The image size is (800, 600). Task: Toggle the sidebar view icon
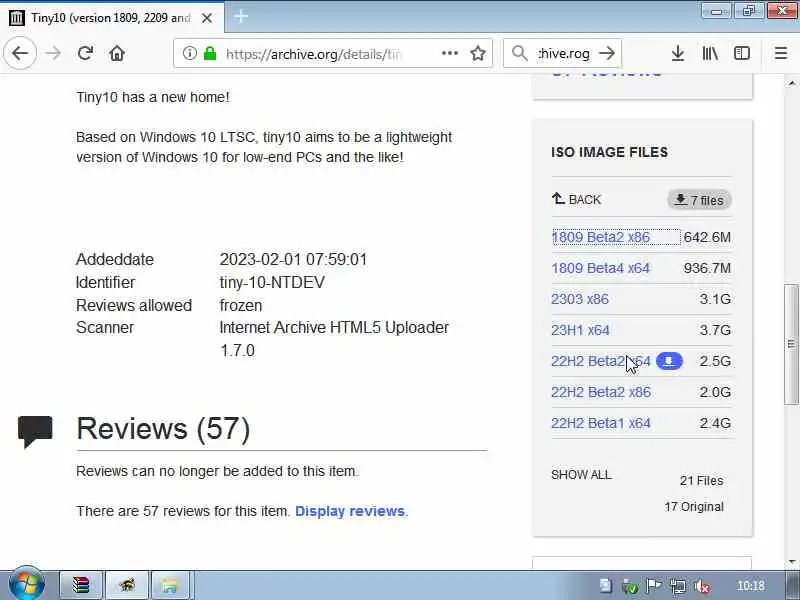click(x=742, y=53)
